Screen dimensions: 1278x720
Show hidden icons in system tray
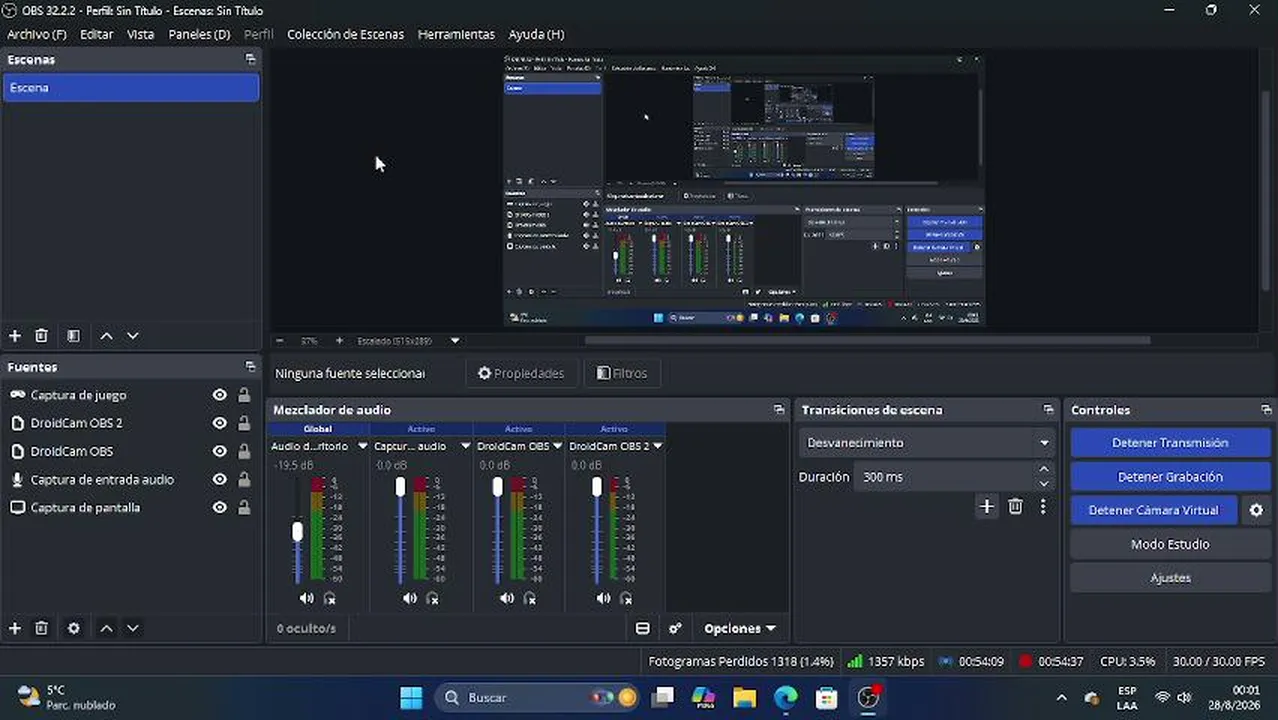[1061, 698]
